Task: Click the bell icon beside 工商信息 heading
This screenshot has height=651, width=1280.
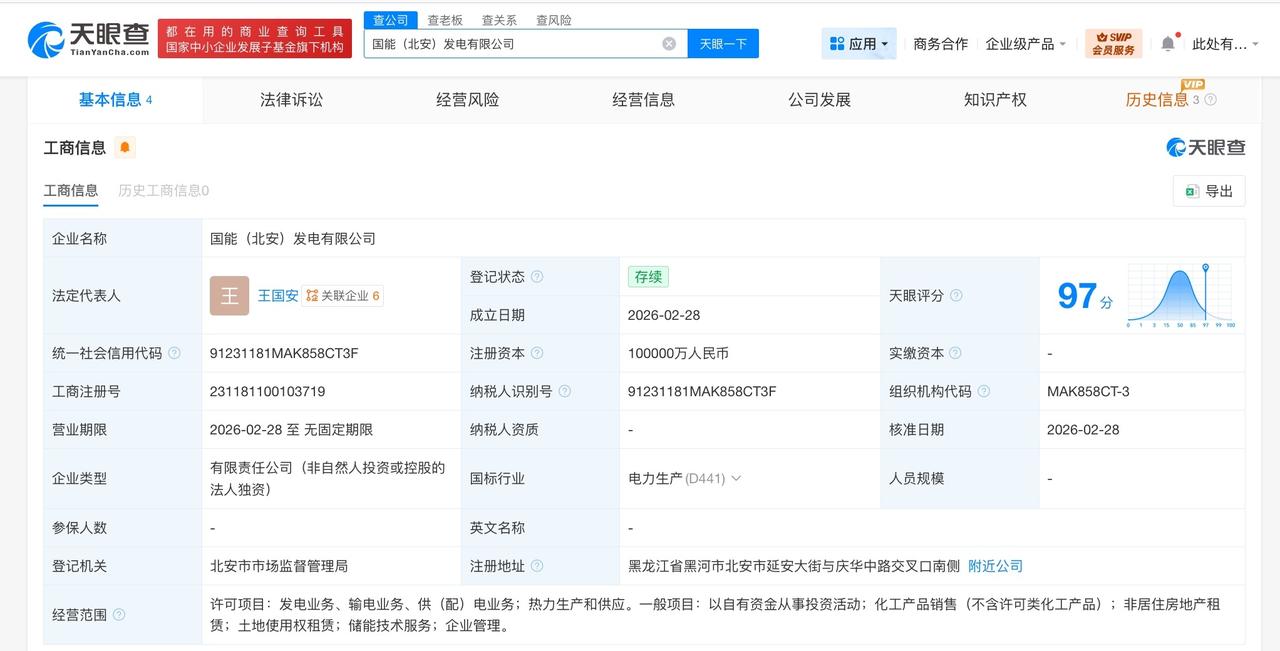Action: click(x=124, y=147)
